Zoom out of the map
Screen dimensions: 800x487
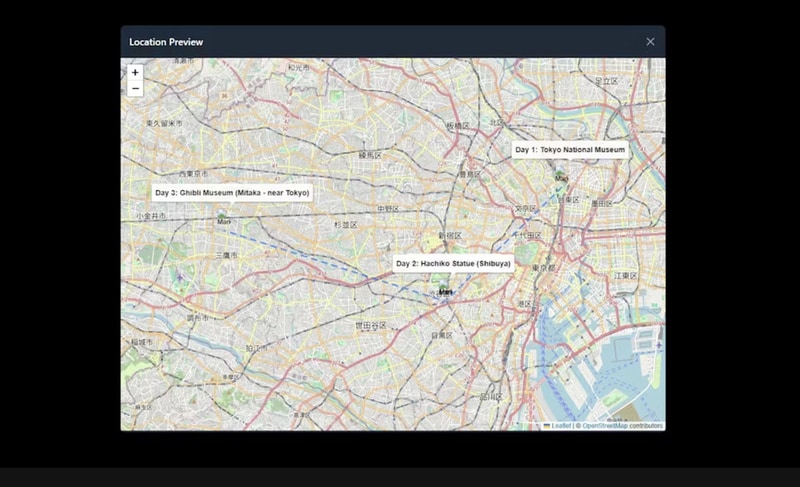[x=135, y=88]
